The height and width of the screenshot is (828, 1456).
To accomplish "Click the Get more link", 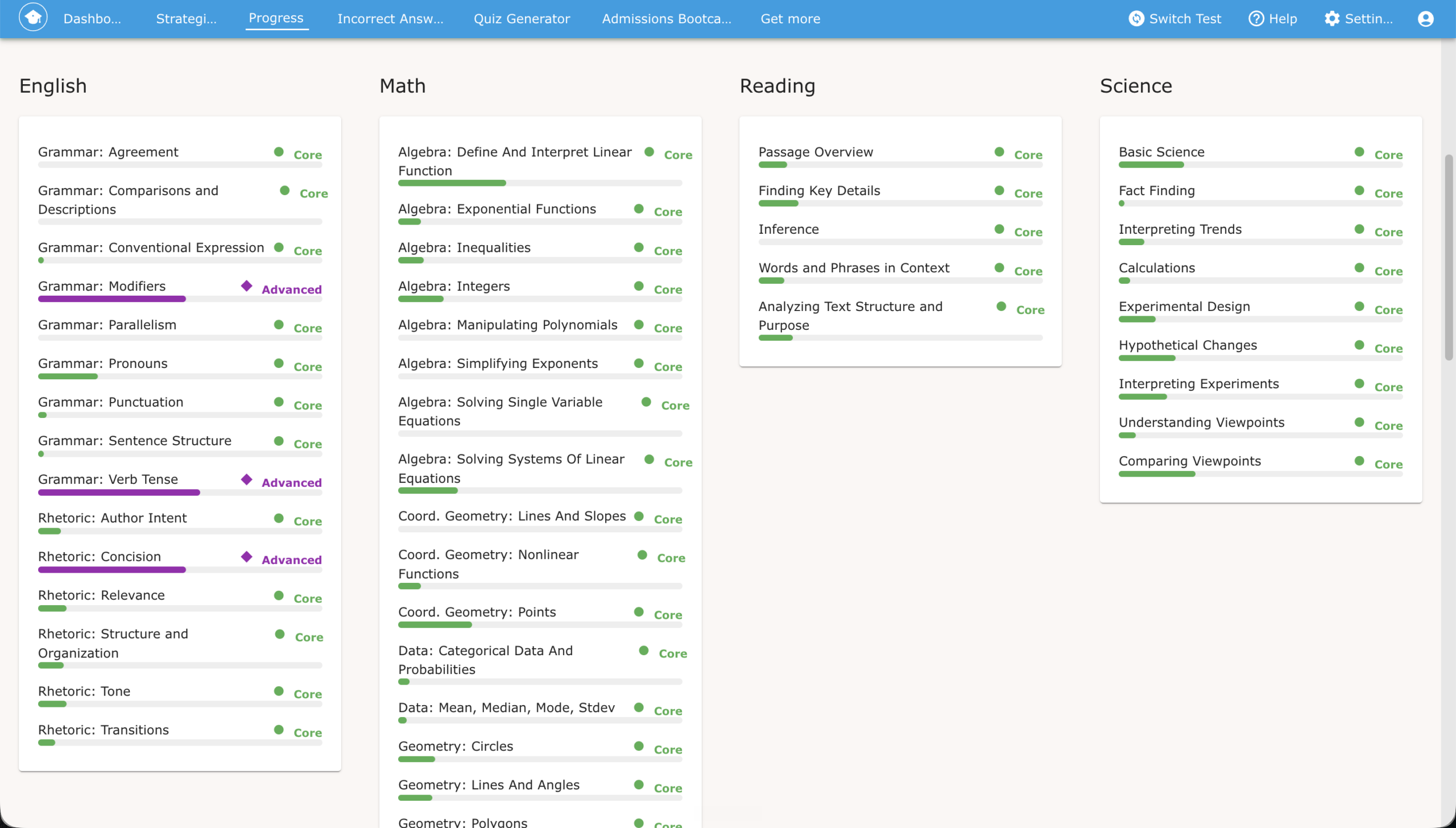I will tap(791, 19).
